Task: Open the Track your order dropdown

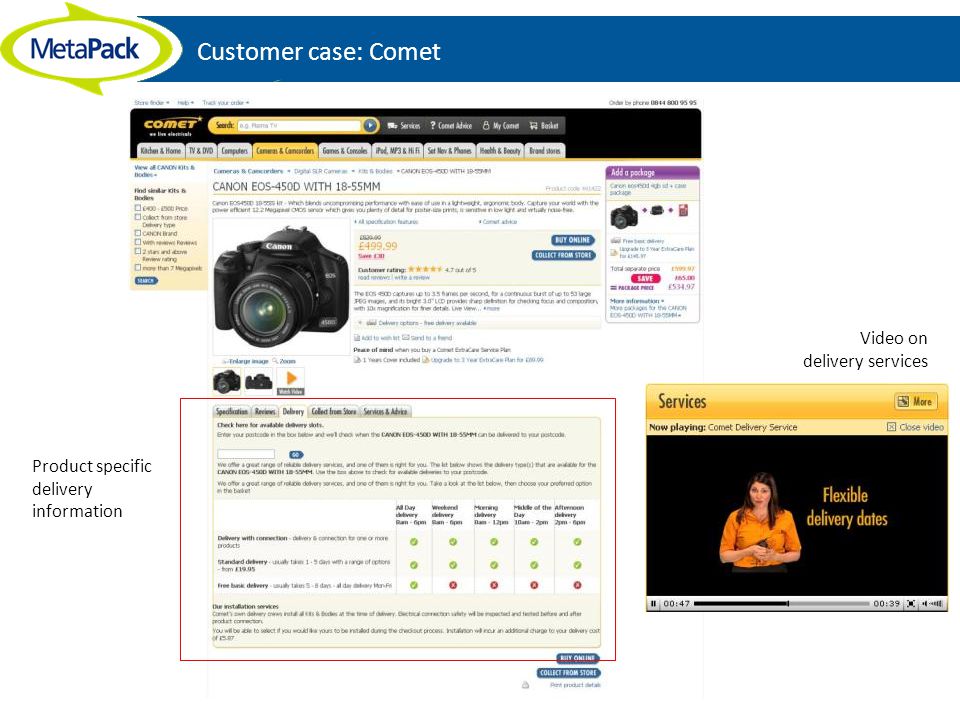Action: coord(226,103)
